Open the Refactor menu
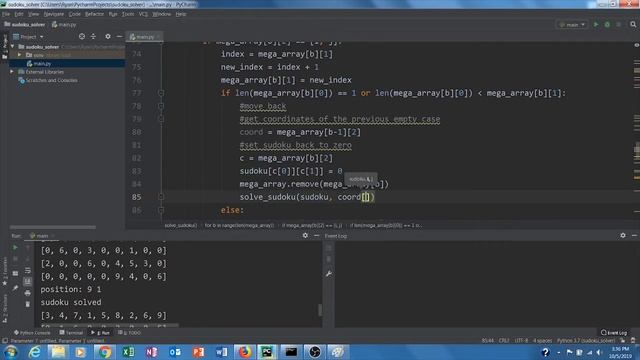Image resolution: width=640 pixels, height=360 pixels. pos(94,14)
